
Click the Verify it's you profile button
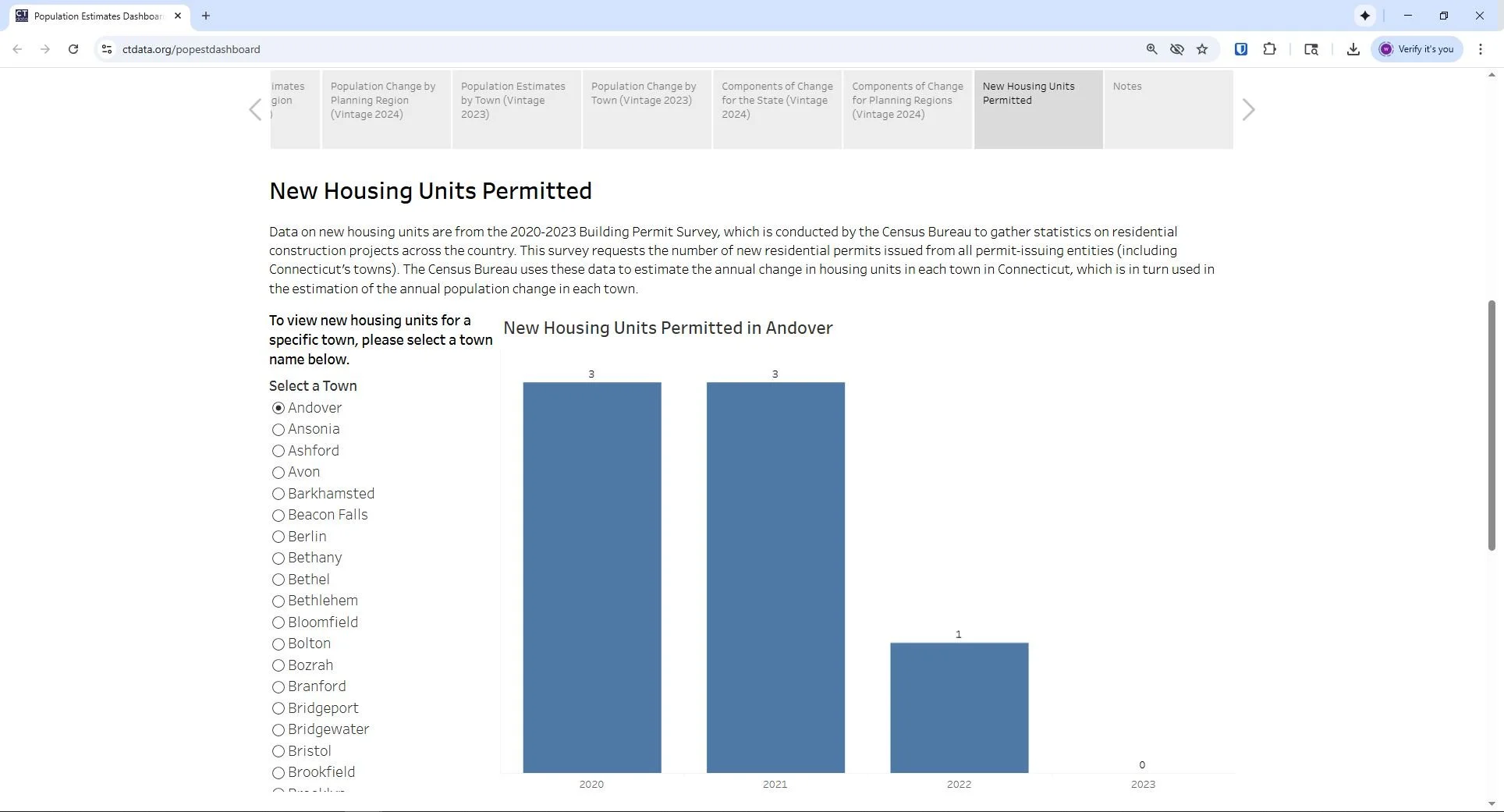(1417, 49)
